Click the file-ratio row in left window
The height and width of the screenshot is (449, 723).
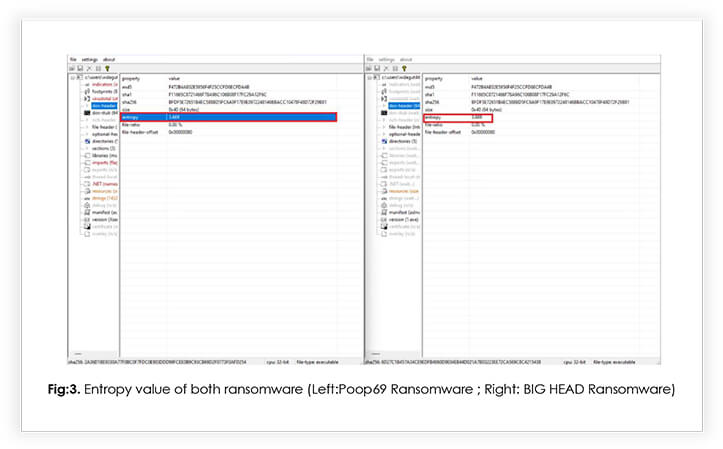228,124
